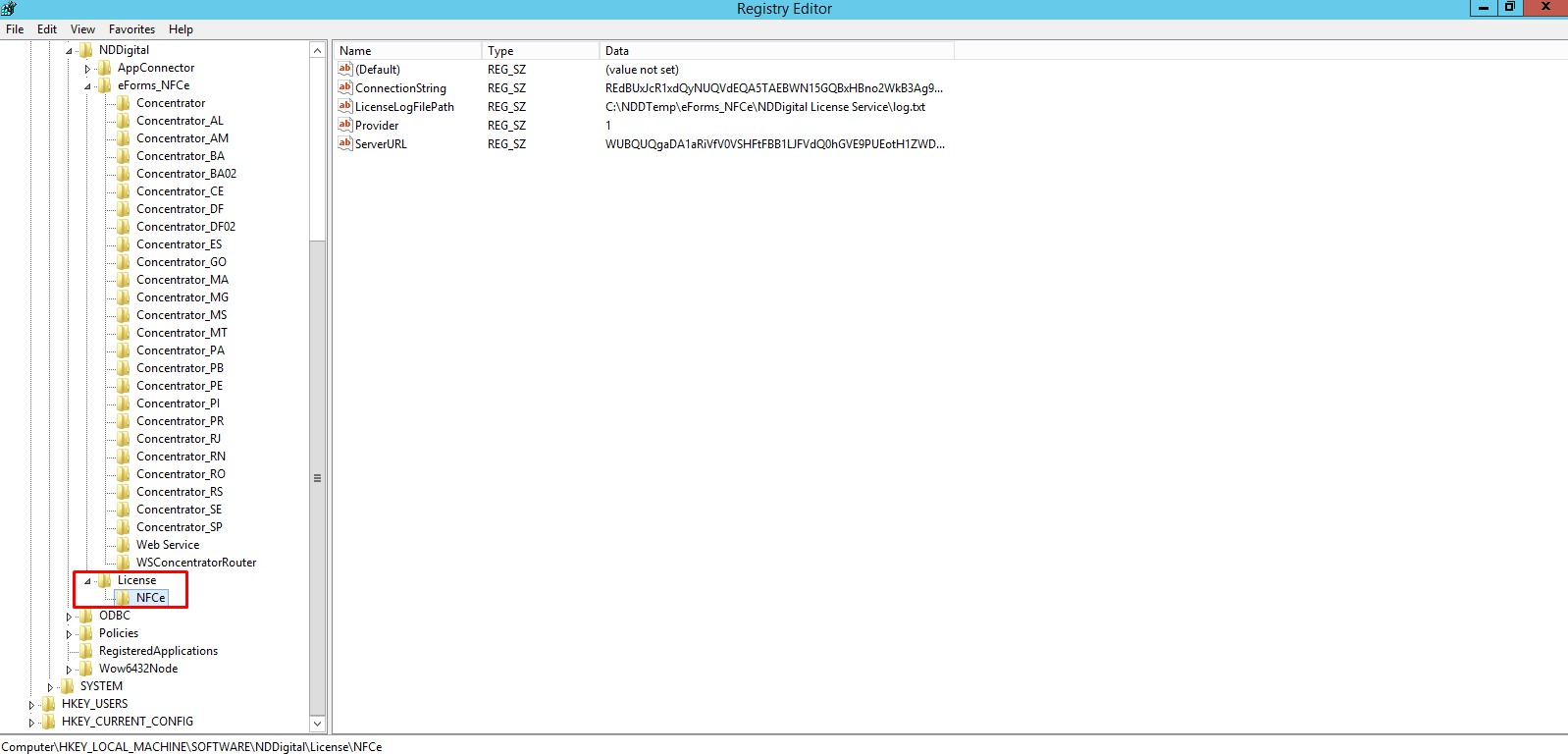Expand the HKEY_USERS hive
1568x754 pixels.
[31, 705]
